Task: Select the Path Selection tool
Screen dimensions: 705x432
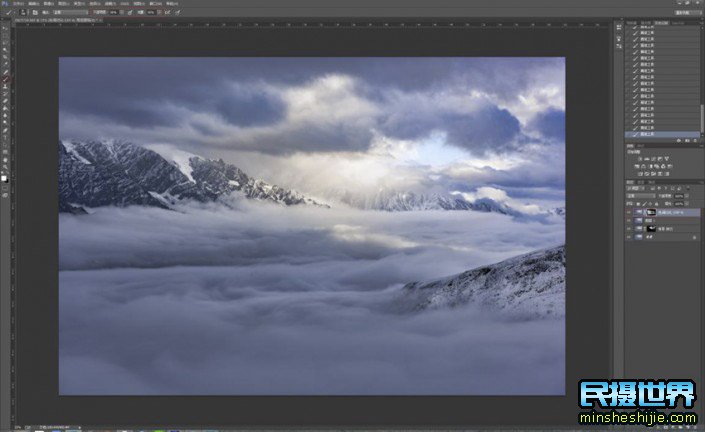Action: 6,145
